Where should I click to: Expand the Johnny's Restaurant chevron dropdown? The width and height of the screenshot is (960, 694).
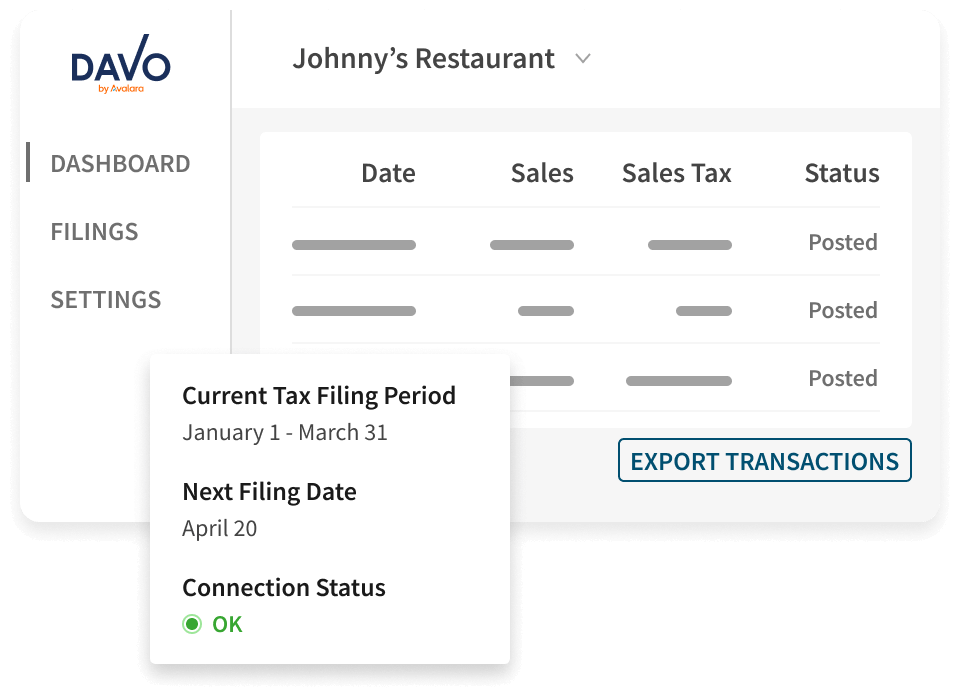pyautogui.click(x=583, y=59)
